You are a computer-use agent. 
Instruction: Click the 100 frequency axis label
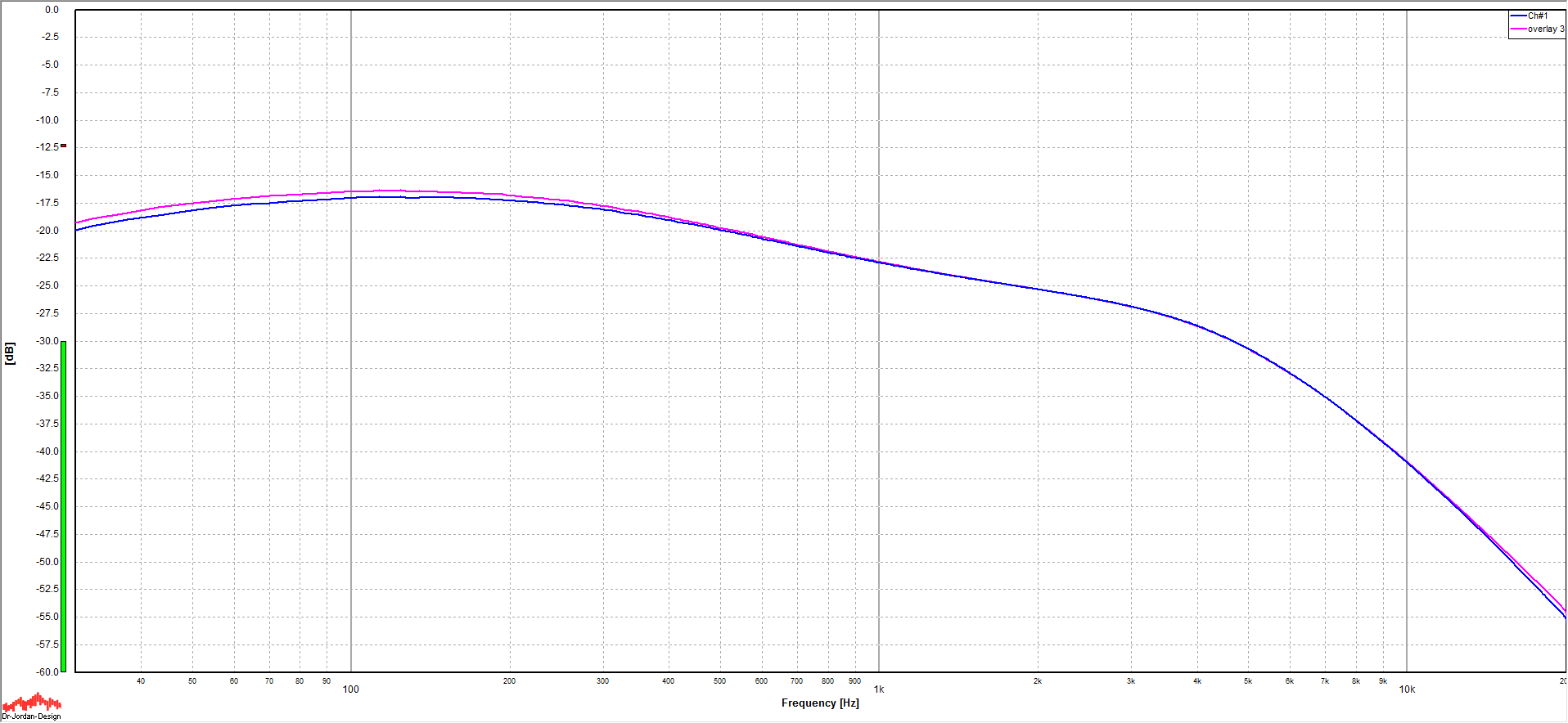pos(351,689)
